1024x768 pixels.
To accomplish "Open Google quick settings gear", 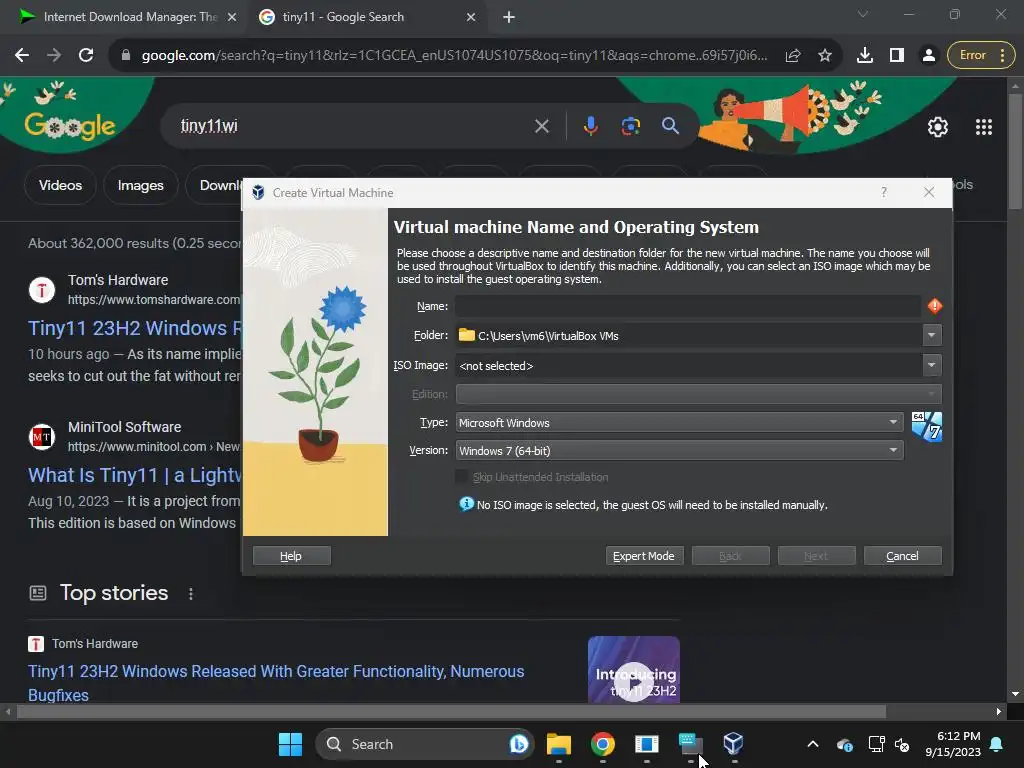I will (938, 127).
